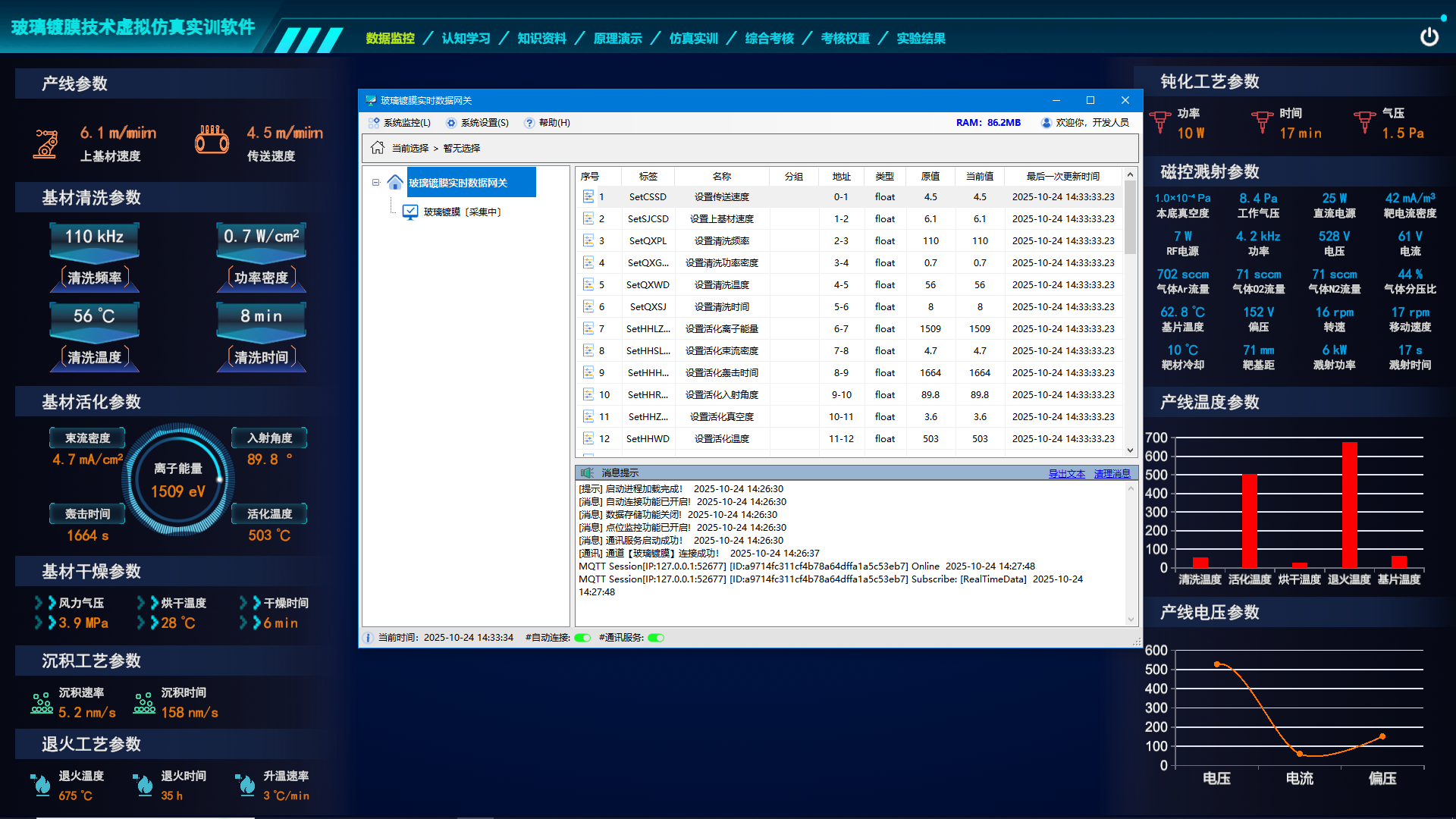
Task: Click the 帮助 question mark icon
Action: pyautogui.click(x=529, y=123)
